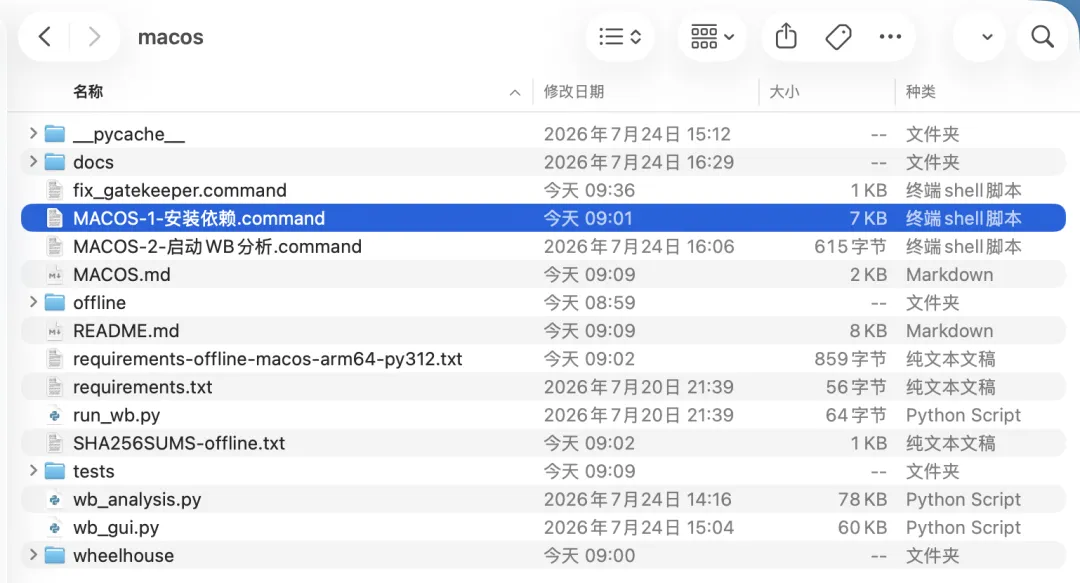Expand the offline folder disclosure arrow
The image size is (1080, 583).
(x=32, y=302)
